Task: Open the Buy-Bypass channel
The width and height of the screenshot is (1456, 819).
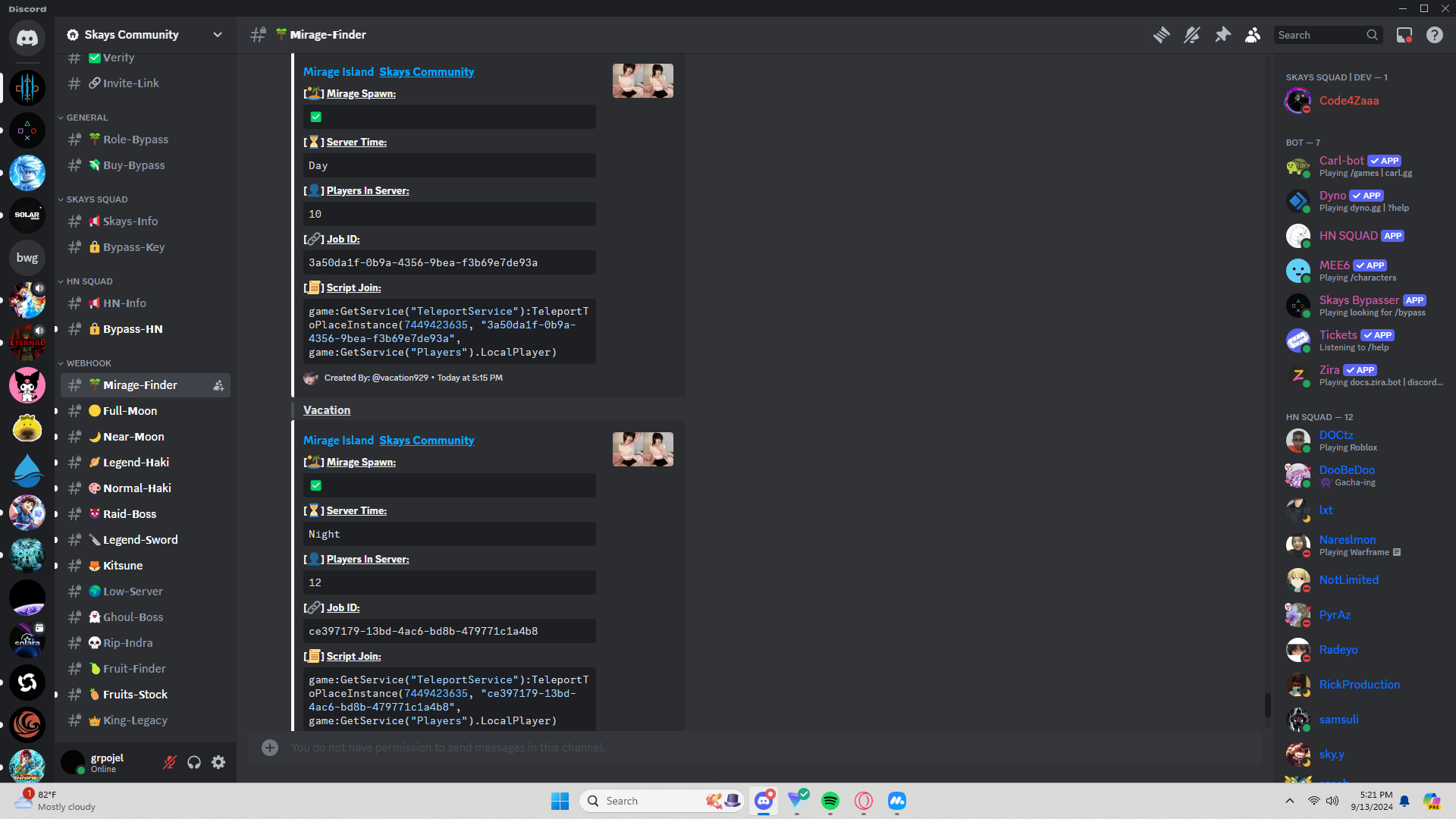Action: click(146, 165)
